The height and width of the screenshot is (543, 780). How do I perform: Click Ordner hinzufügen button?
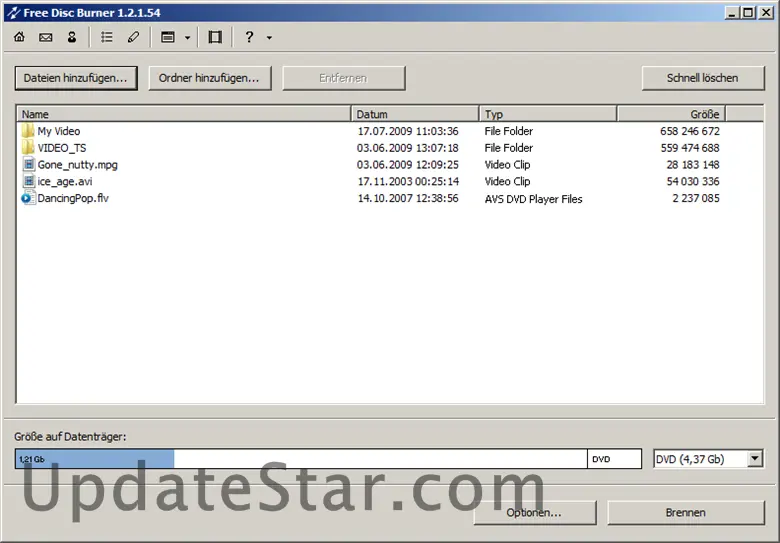pos(209,78)
